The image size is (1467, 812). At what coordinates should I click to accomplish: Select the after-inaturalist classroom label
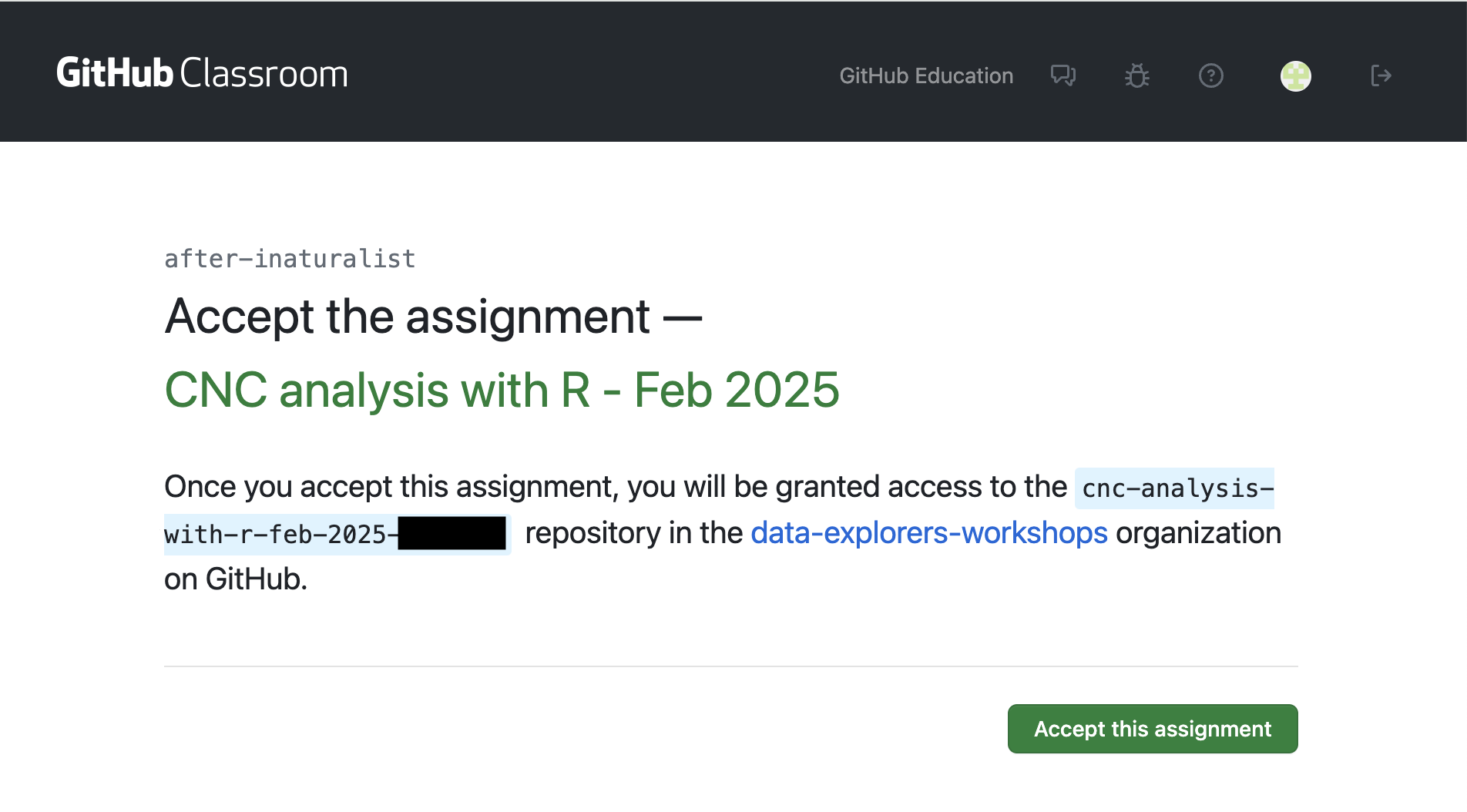(x=290, y=259)
